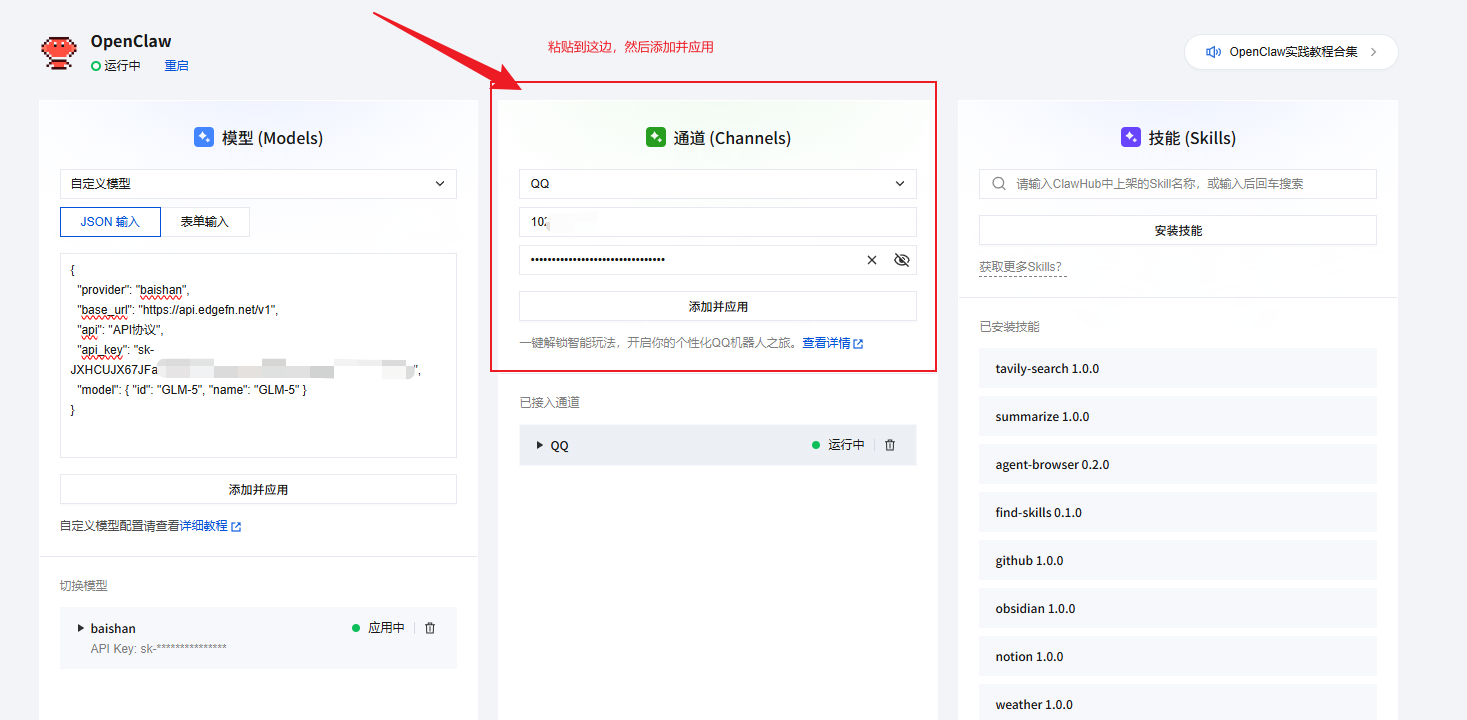The height and width of the screenshot is (720, 1467).
Task: Clear the channel secret field with X
Action: tap(872, 260)
